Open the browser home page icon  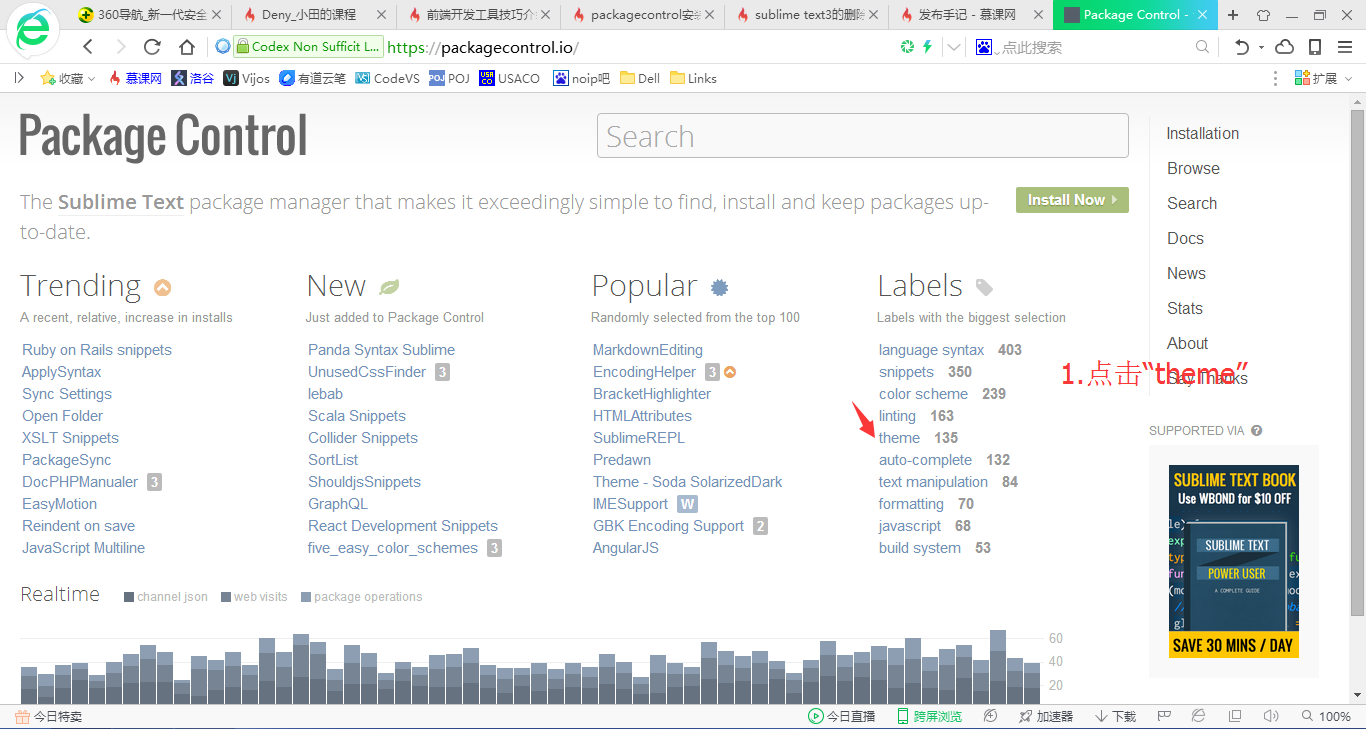187,47
